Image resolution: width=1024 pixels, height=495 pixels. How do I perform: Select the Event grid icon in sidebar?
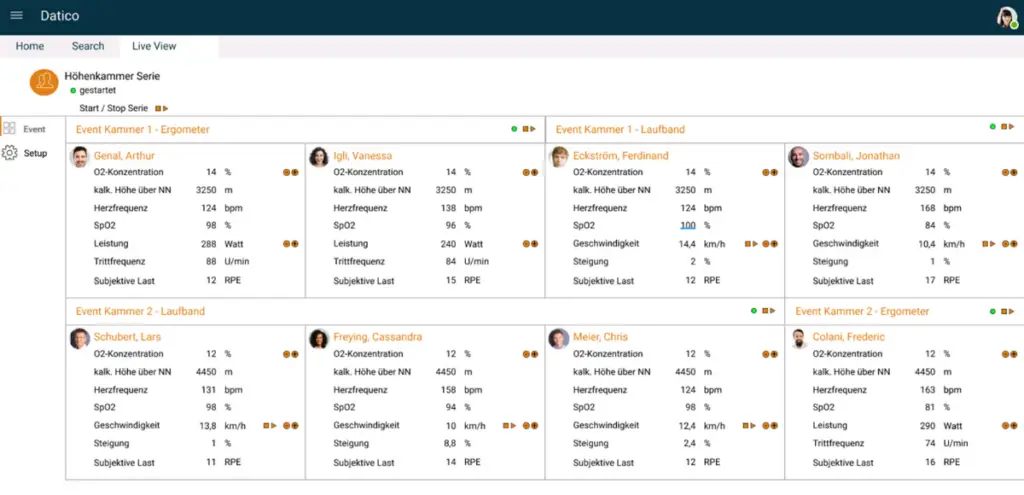click(x=9, y=129)
